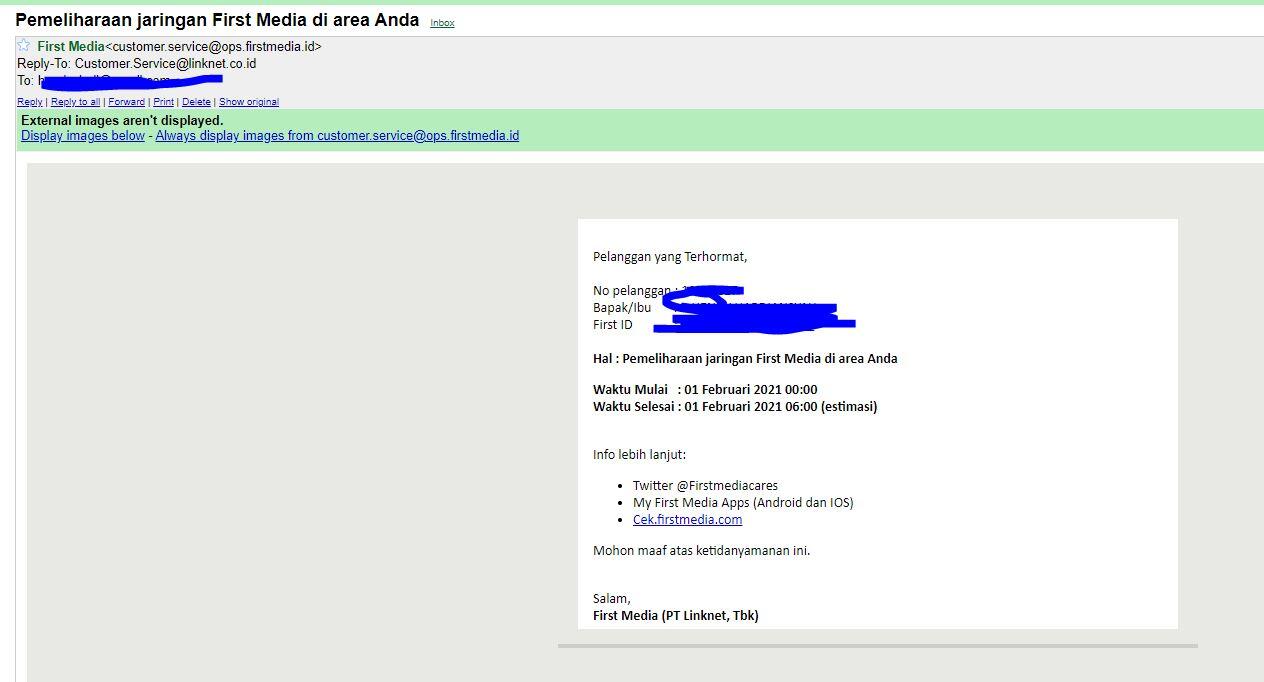Click 'Info lebih lanjut' text
1264x682 pixels.
pos(640,454)
